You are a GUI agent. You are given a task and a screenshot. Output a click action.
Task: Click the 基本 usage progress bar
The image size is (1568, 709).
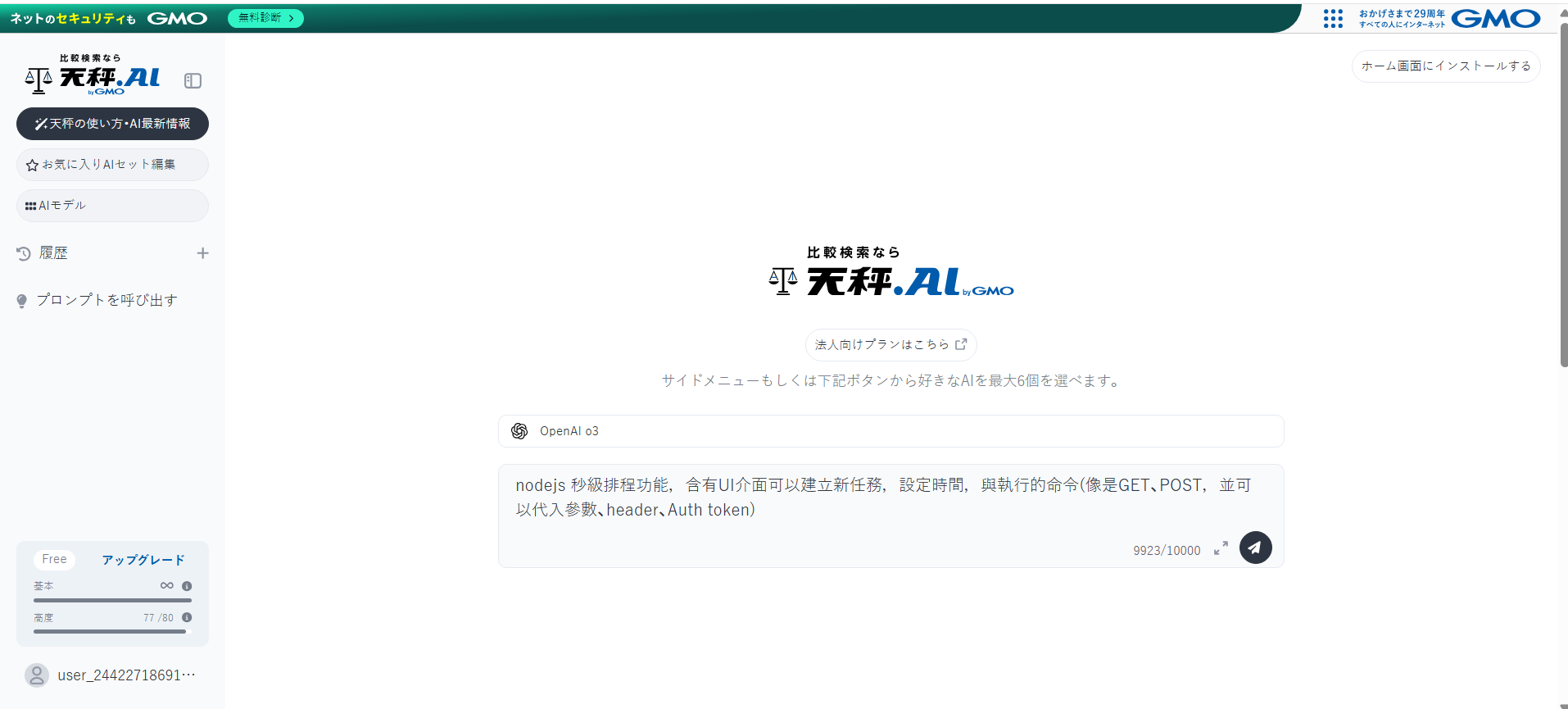(112, 600)
